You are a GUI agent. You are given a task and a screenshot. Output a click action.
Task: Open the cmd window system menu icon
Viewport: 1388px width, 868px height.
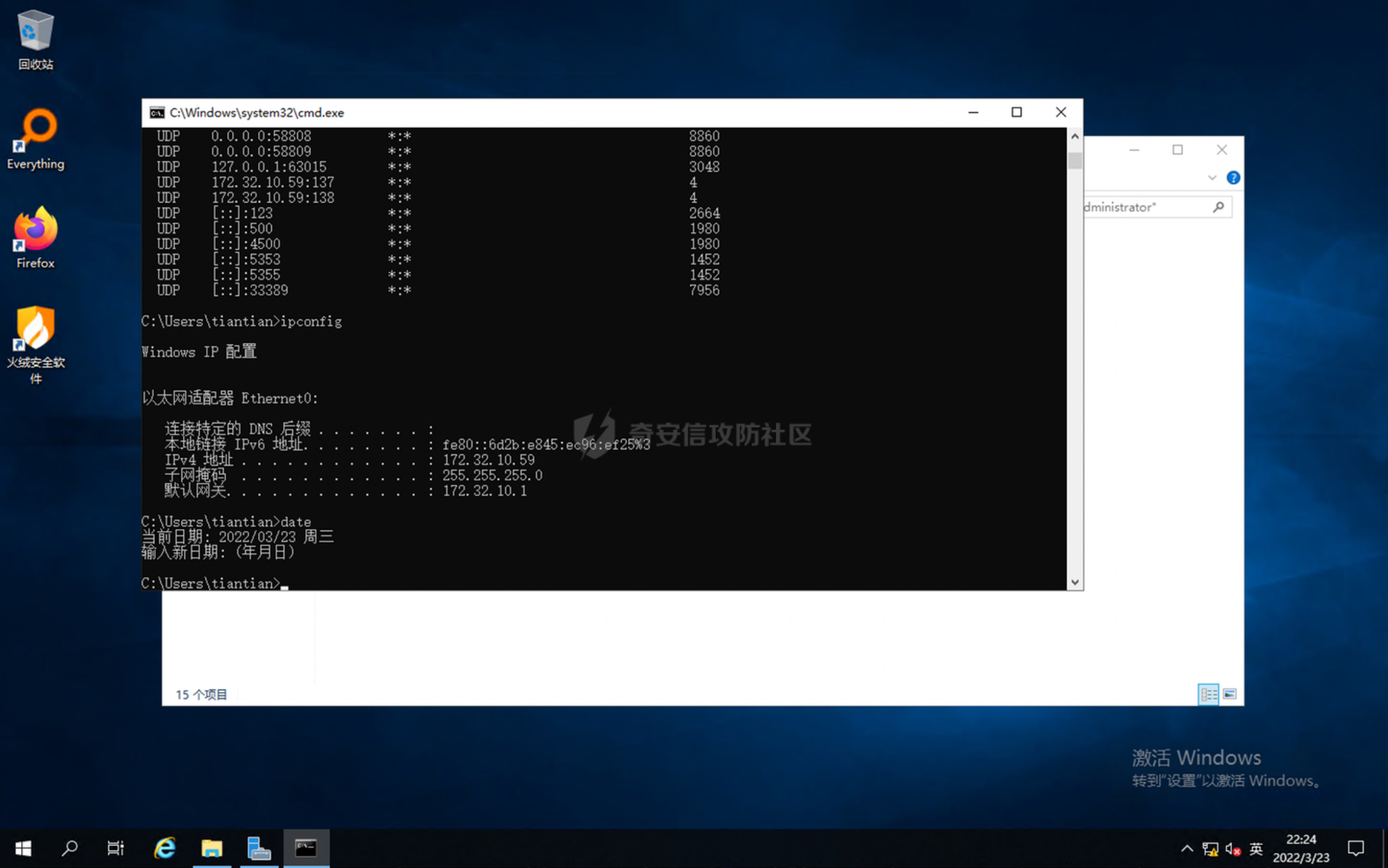[x=157, y=113]
